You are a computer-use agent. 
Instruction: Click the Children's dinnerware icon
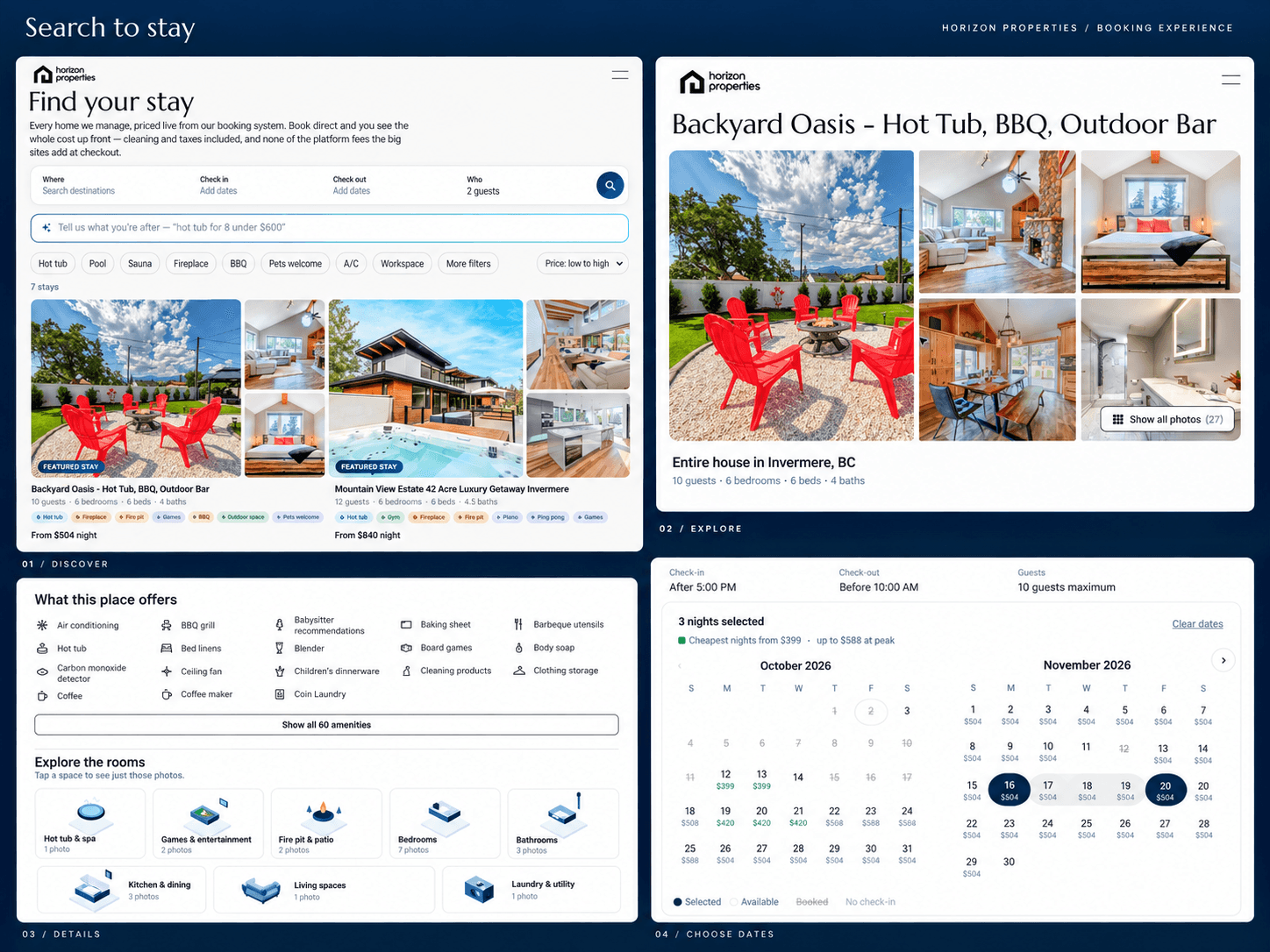(x=280, y=671)
